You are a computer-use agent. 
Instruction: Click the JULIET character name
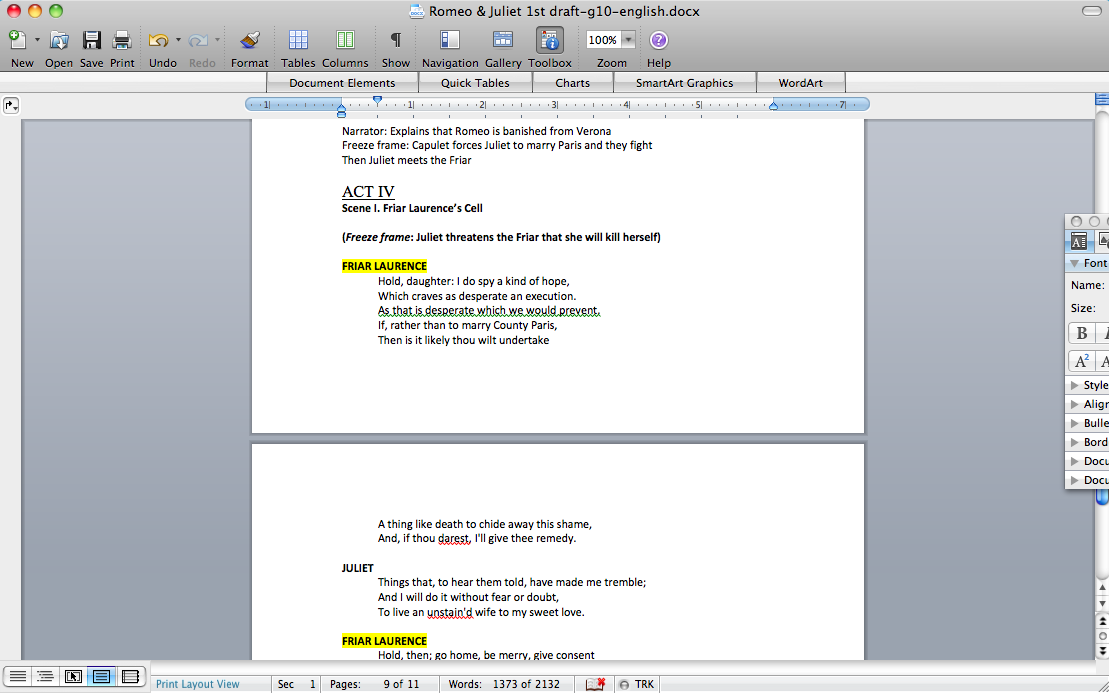357,568
